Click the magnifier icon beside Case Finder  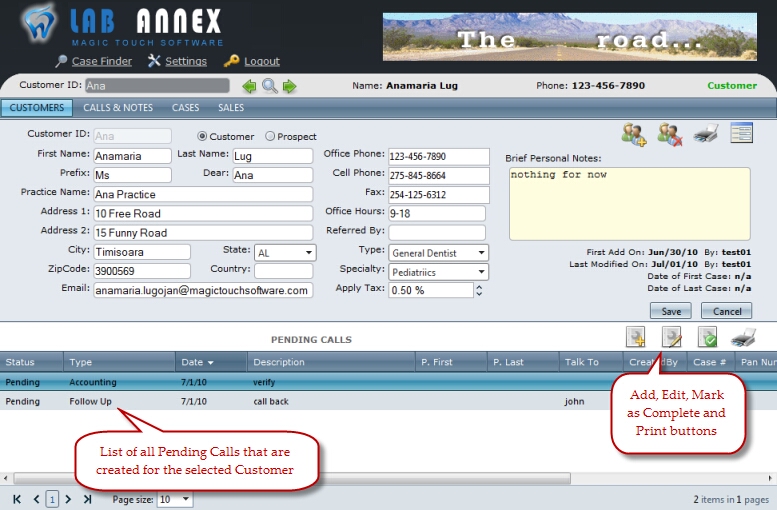point(61,61)
